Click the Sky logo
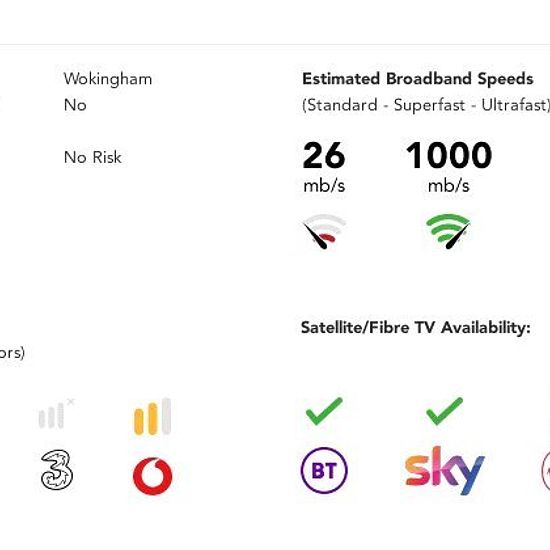The height and width of the screenshot is (550, 550). [x=444, y=470]
